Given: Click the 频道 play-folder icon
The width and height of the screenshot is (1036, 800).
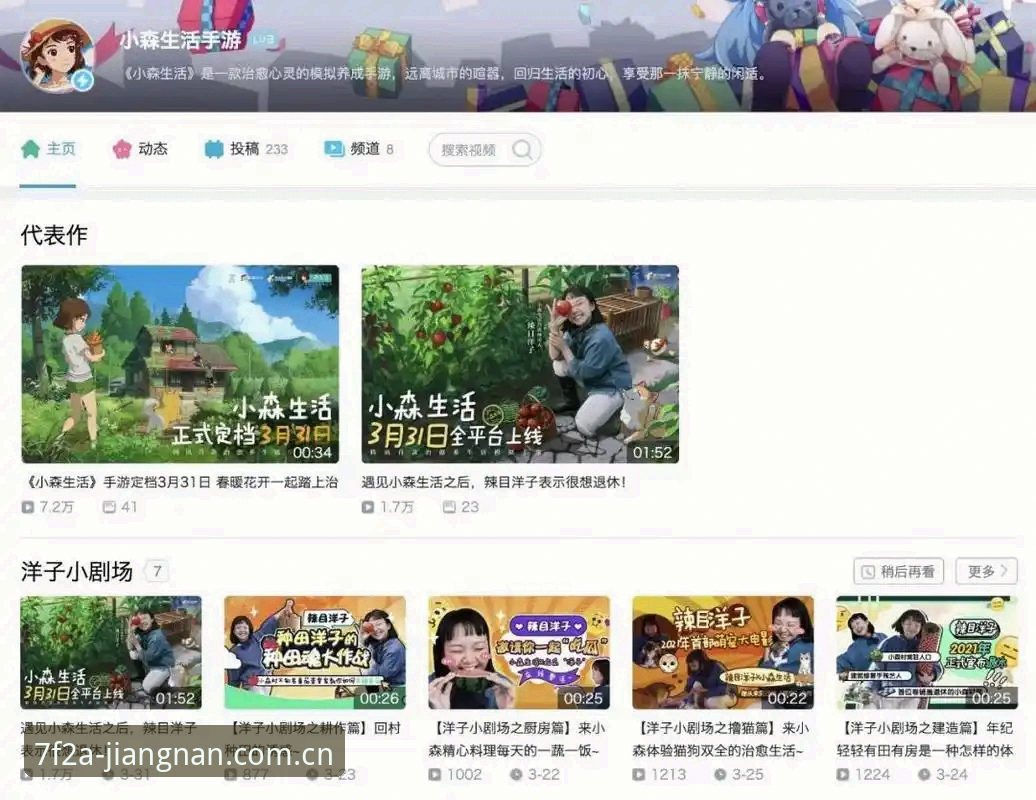Looking at the screenshot, I should click(x=334, y=149).
